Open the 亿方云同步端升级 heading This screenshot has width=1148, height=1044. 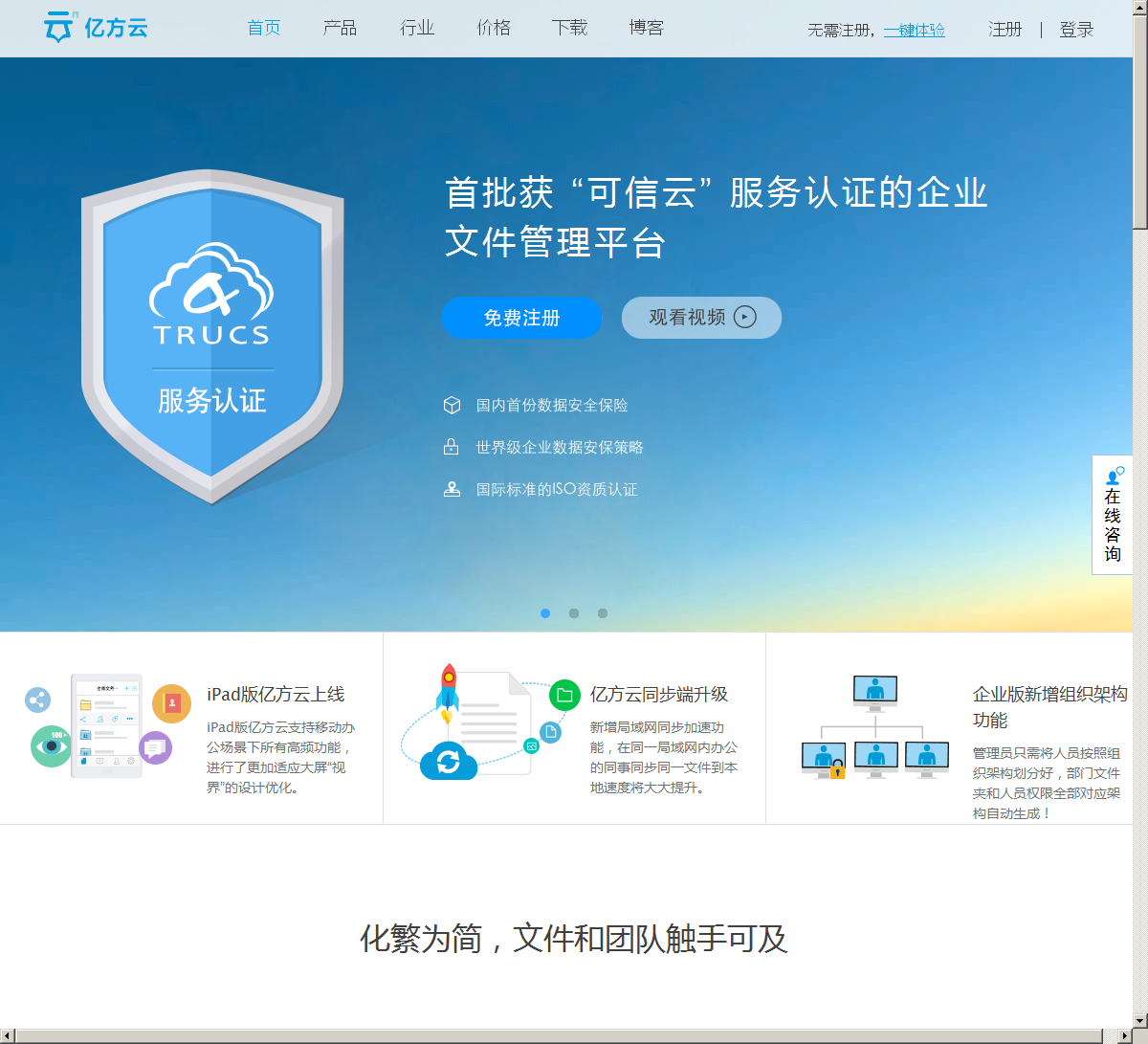point(659,695)
